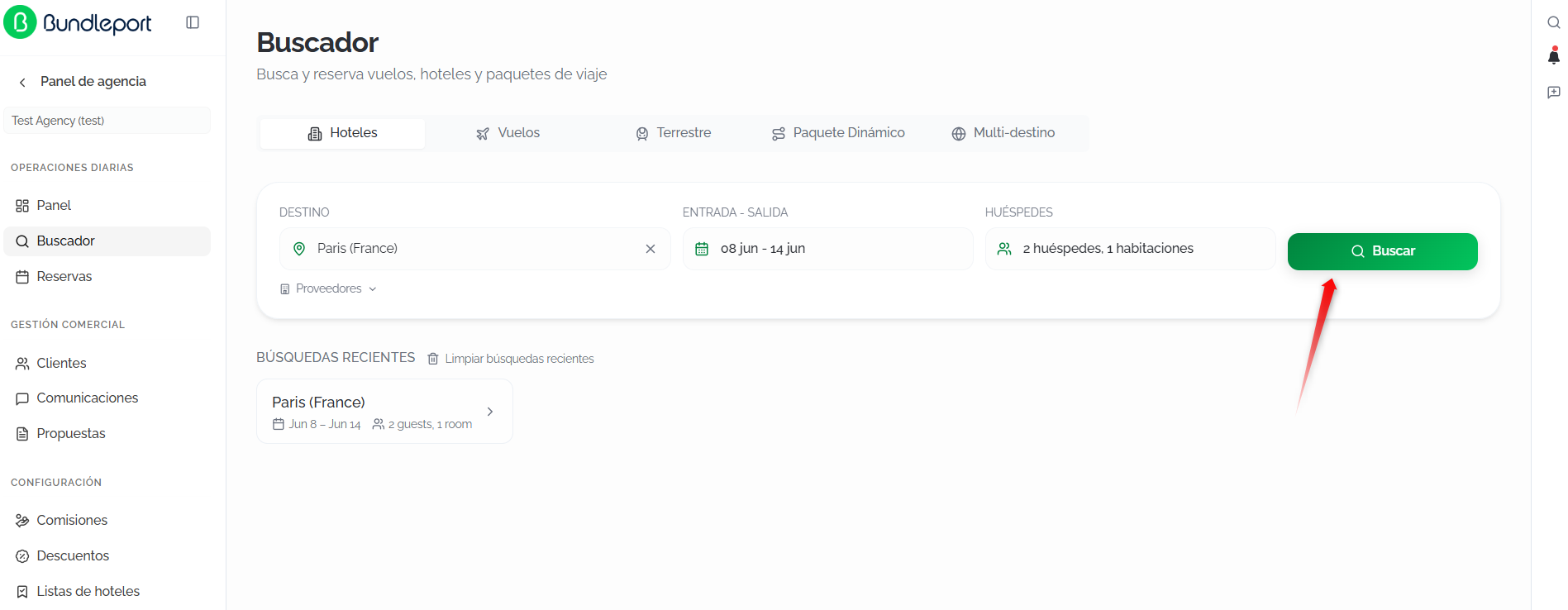This screenshot has height=610, width=1568.
Task: Open Clientes in the sidebar
Action: coord(107,364)
